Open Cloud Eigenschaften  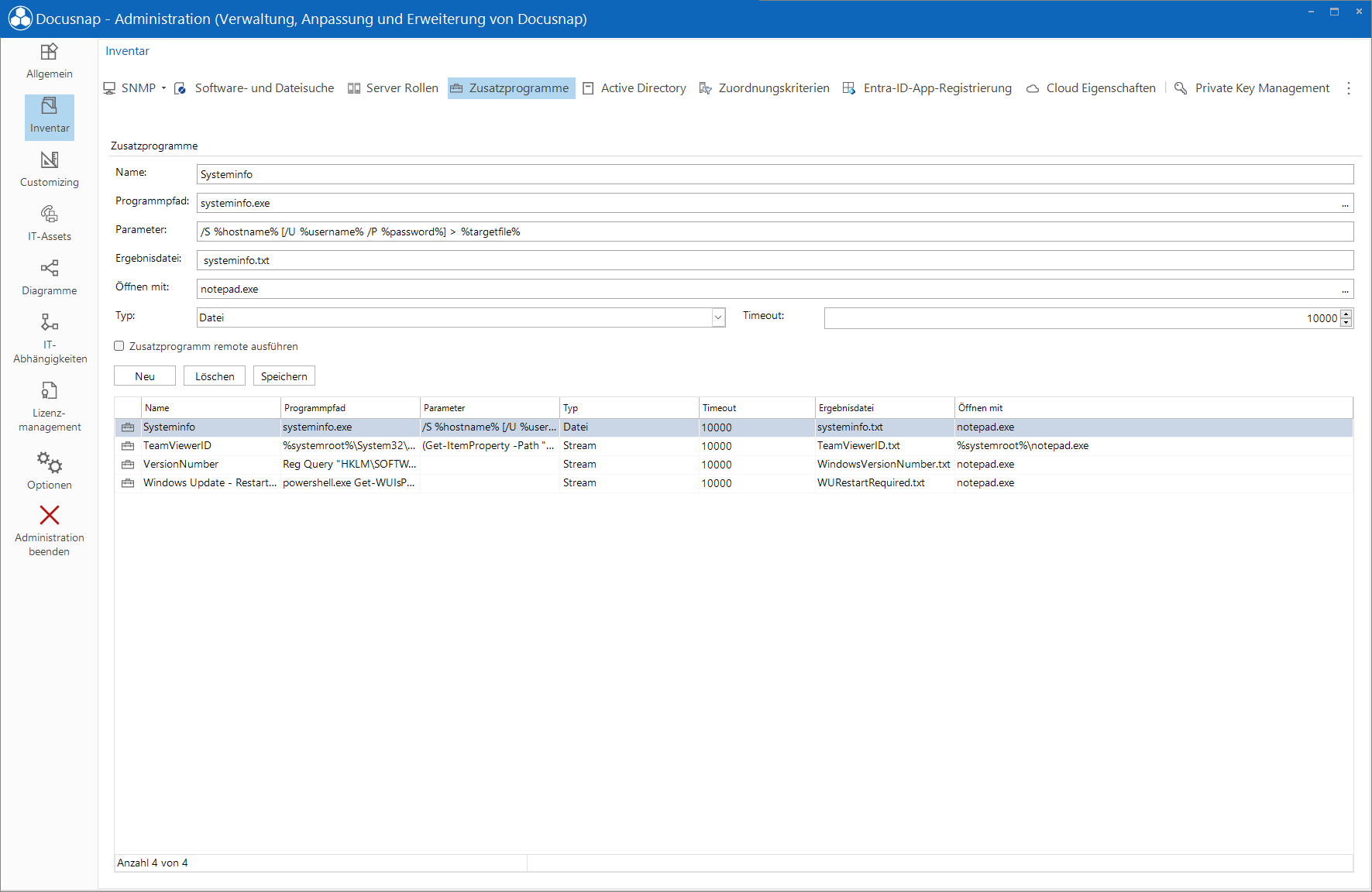pos(1091,88)
